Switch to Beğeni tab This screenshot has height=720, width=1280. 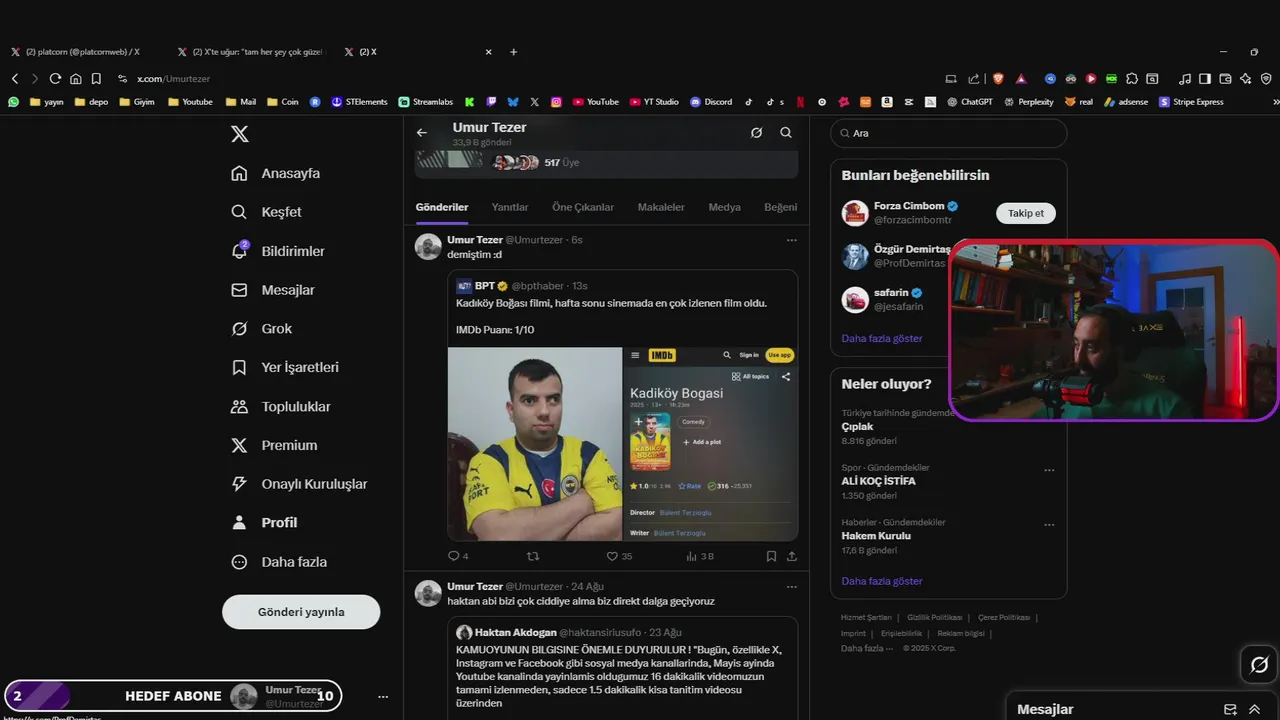(781, 207)
